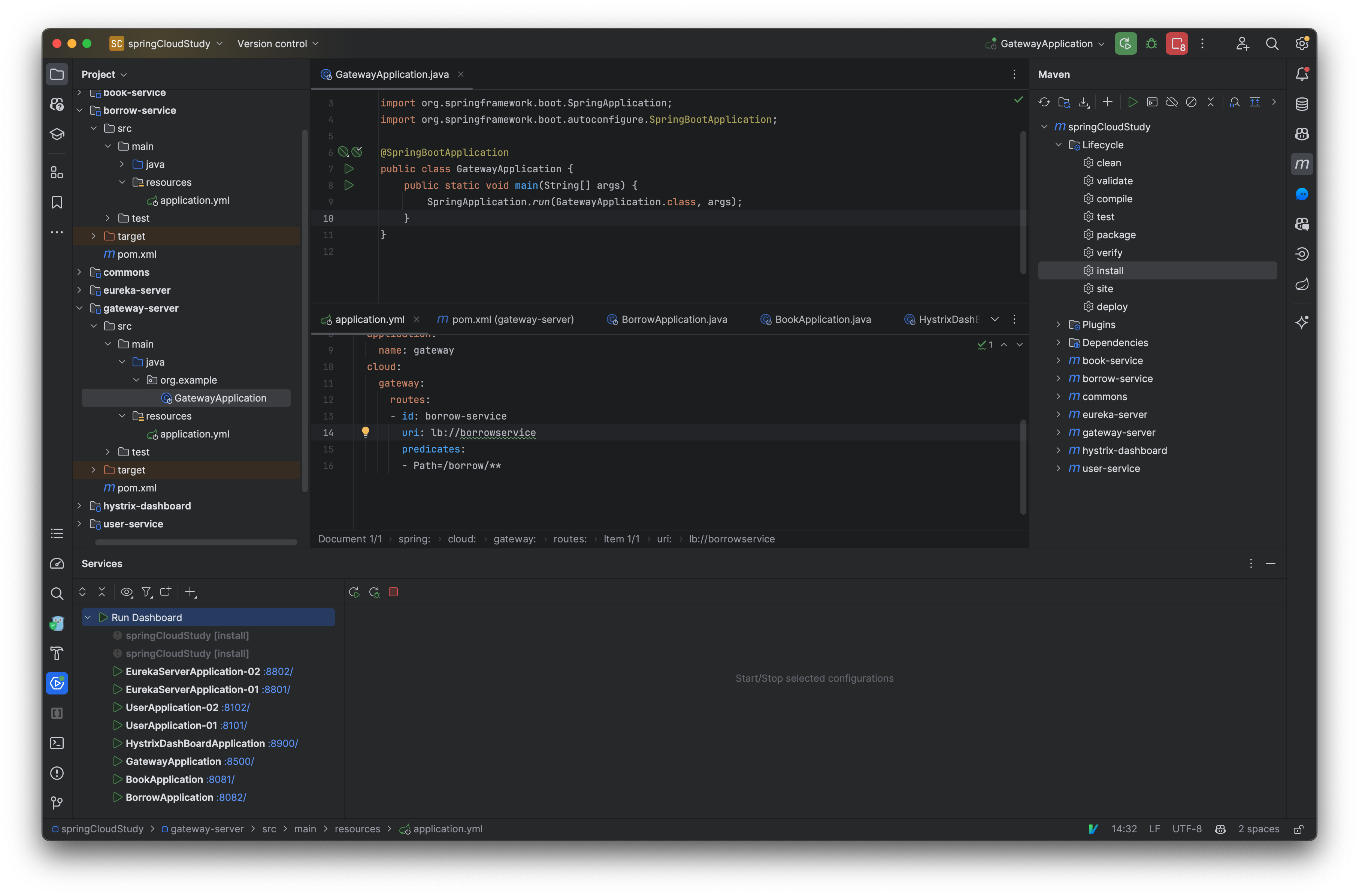Click the Services stop red square button
The image size is (1359, 896).
tap(393, 592)
